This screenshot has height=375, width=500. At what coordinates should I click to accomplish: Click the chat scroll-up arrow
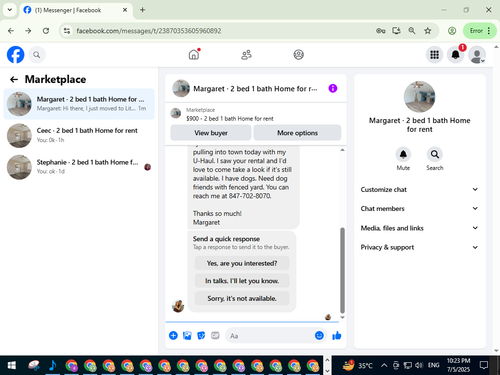pos(342,150)
